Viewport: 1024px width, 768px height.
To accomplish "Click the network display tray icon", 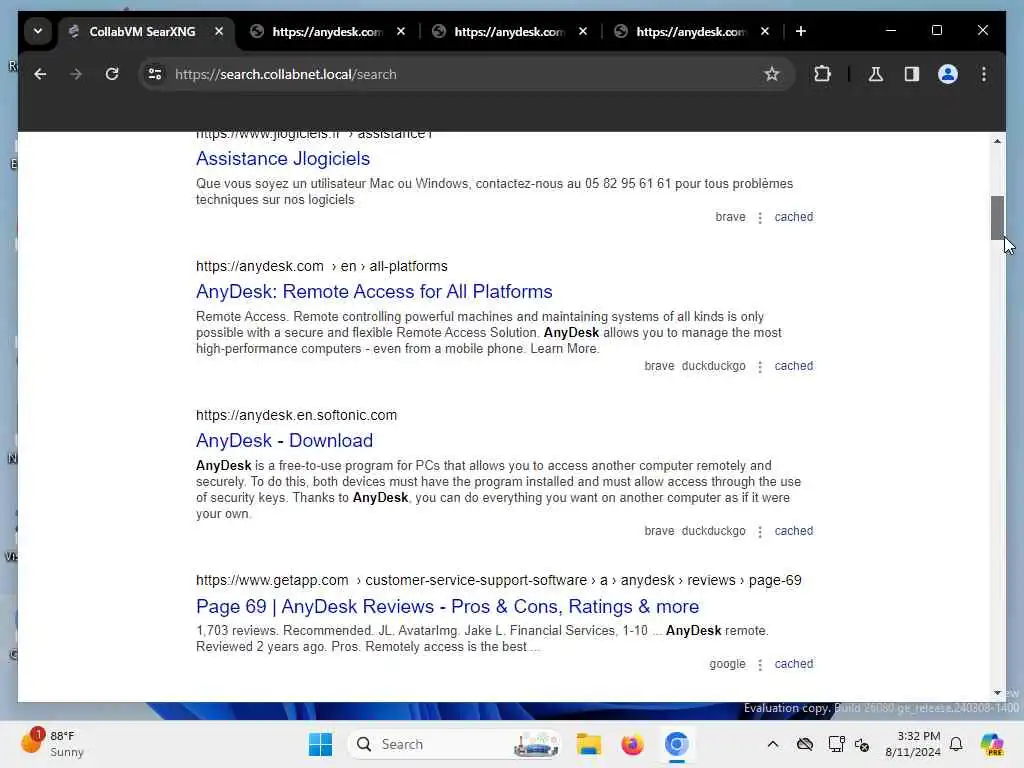I will coord(836,744).
